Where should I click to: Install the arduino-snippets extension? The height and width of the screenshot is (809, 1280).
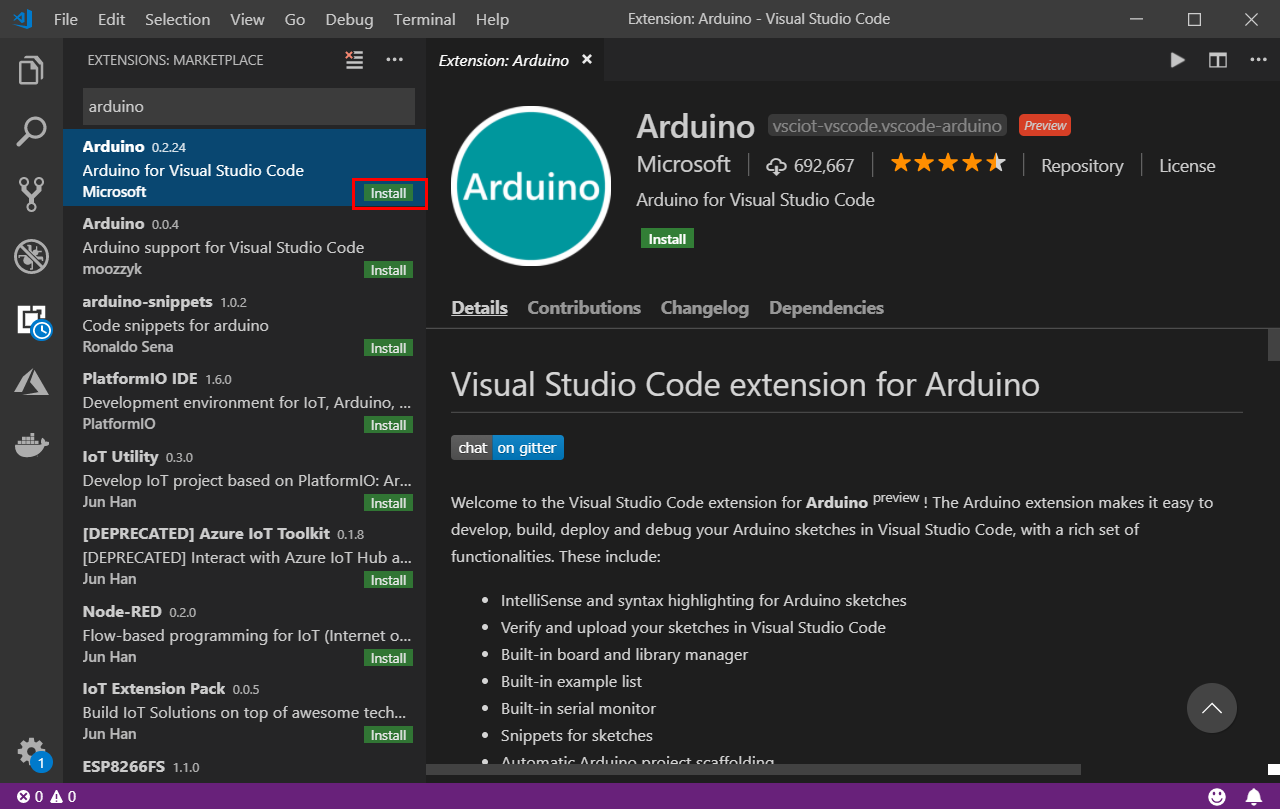(388, 348)
